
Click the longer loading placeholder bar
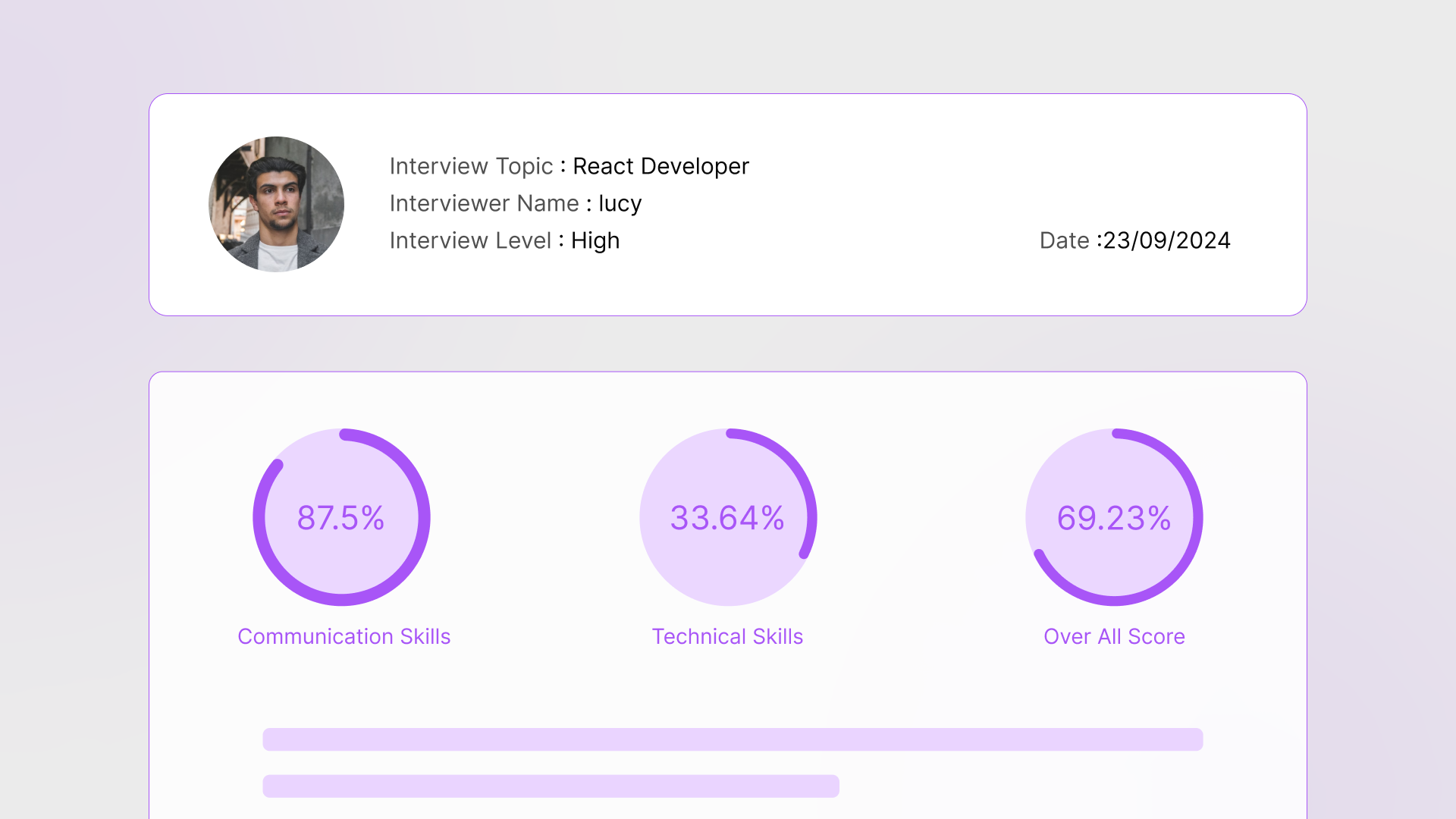click(732, 739)
